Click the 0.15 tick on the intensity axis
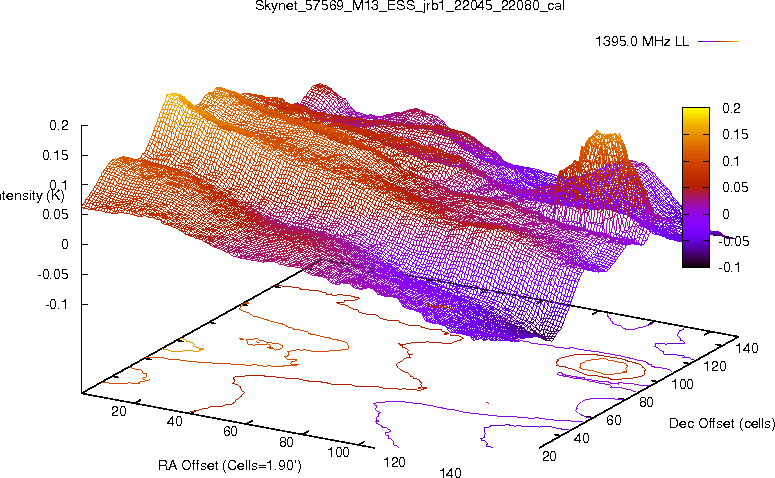 click(55, 155)
